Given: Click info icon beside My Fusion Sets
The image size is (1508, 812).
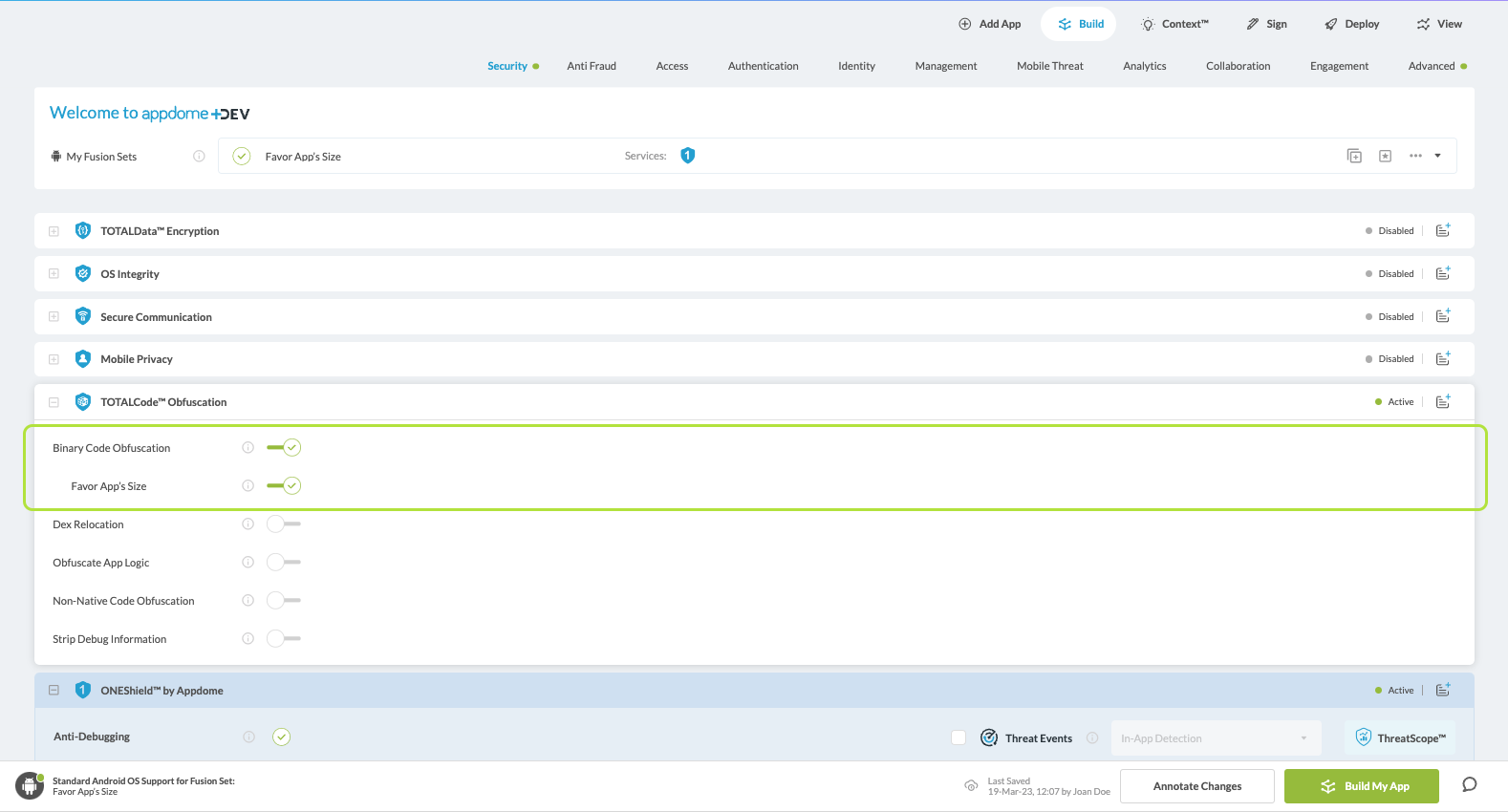Looking at the screenshot, I should [x=199, y=156].
